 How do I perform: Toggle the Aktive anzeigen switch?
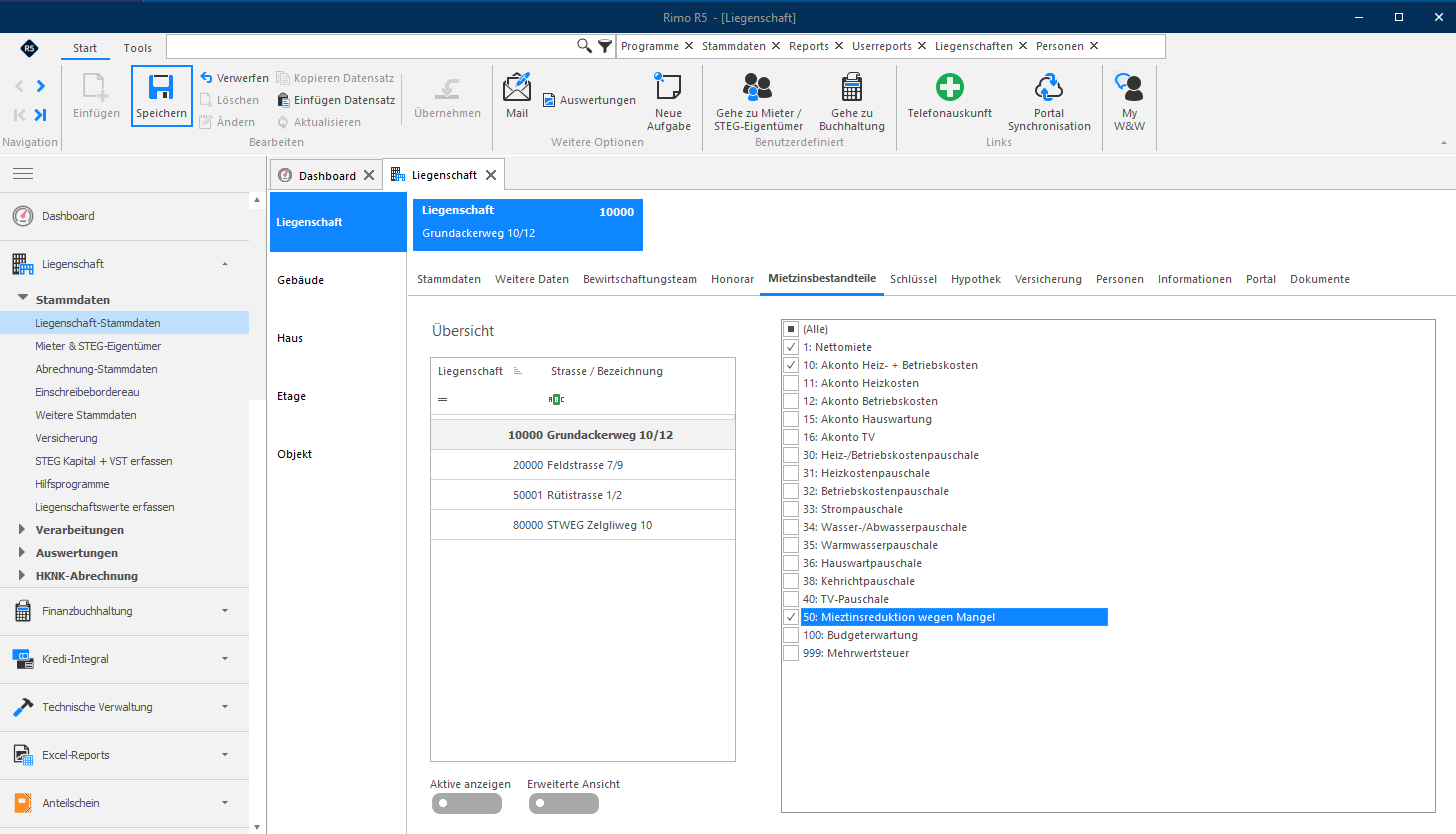466,803
